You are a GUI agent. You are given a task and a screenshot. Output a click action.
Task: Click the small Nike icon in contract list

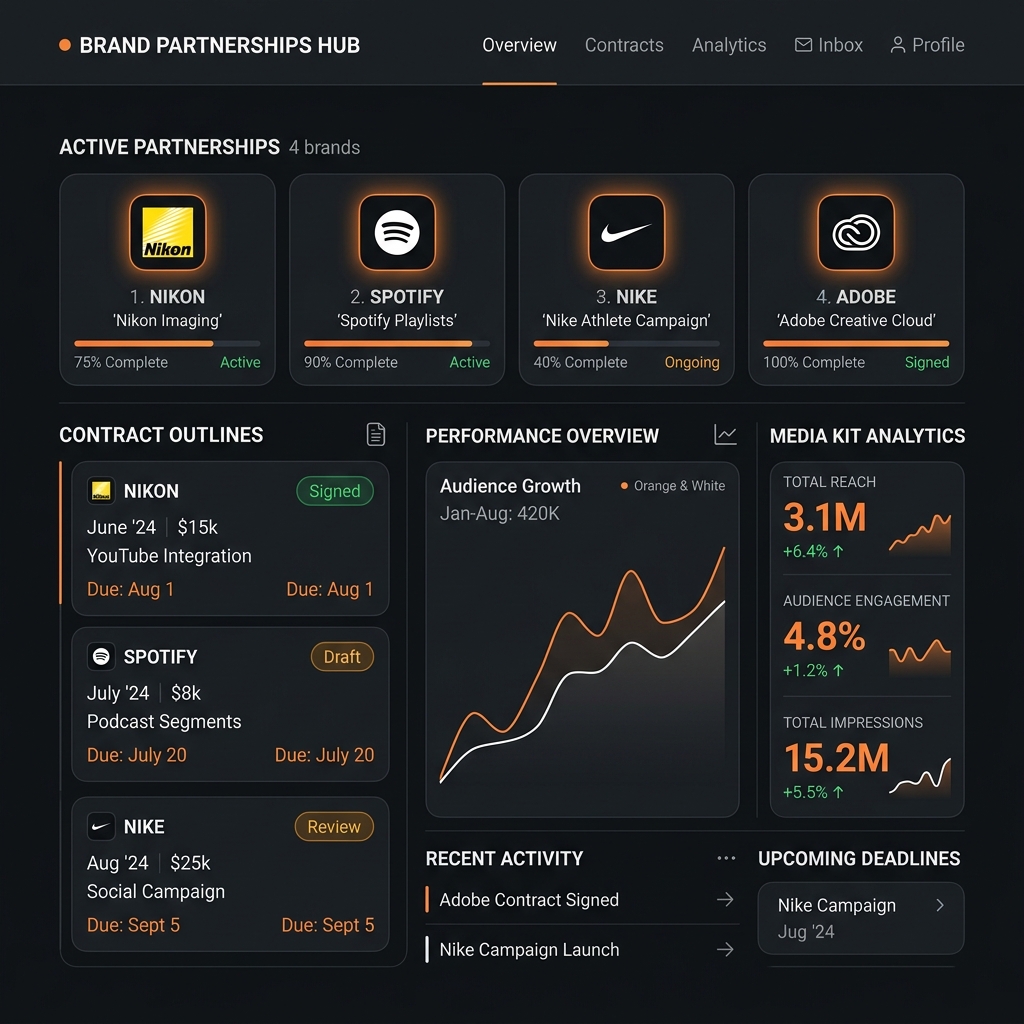coord(101,826)
